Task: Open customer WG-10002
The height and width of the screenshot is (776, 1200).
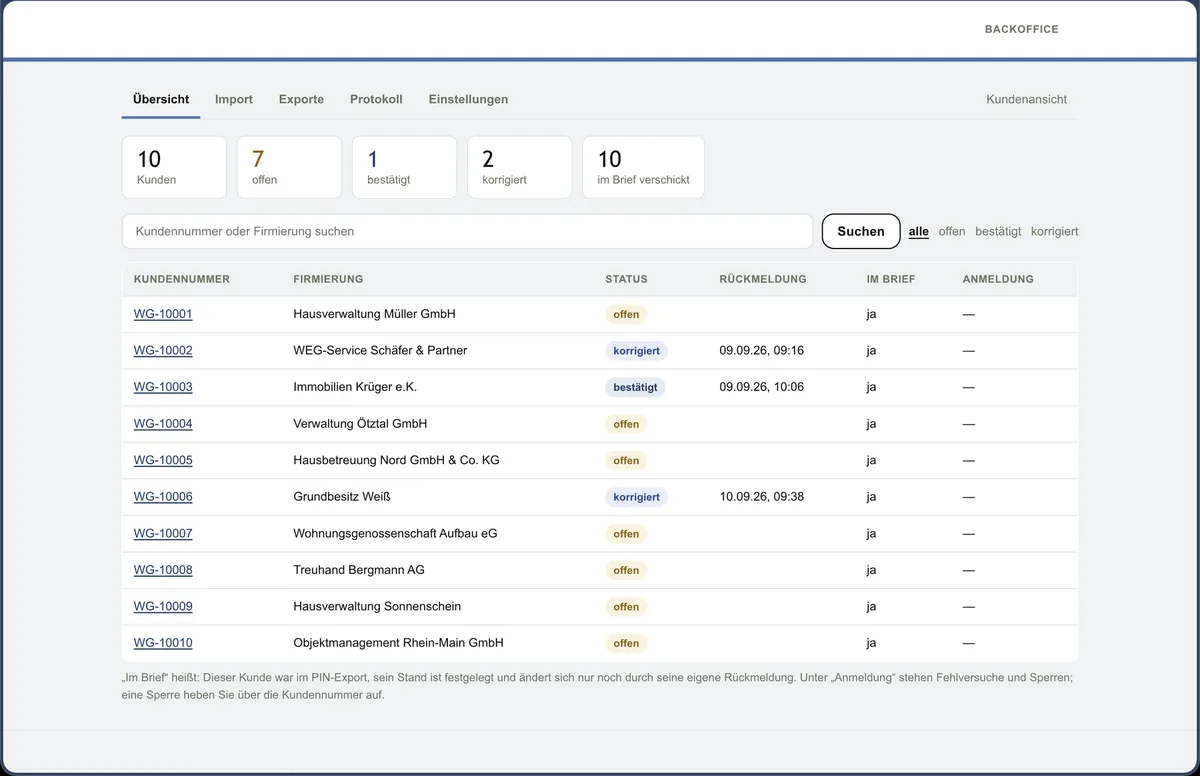Action: [x=163, y=350]
